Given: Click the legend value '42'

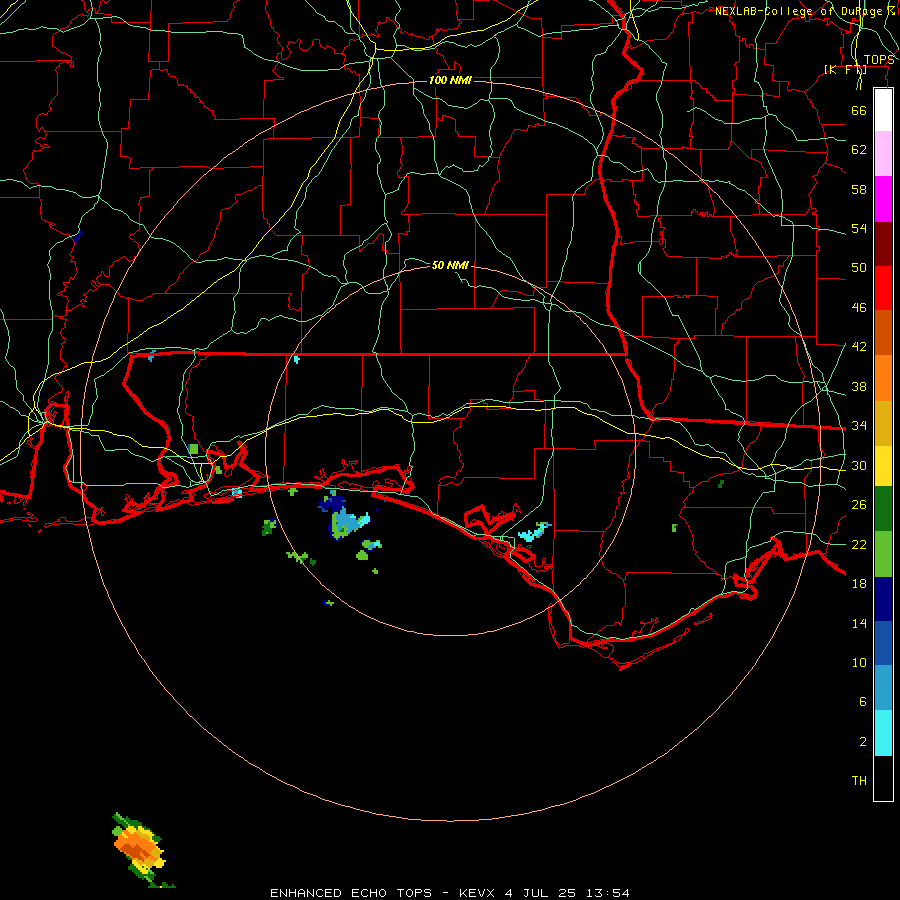Looking at the screenshot, I should [859, 347].
